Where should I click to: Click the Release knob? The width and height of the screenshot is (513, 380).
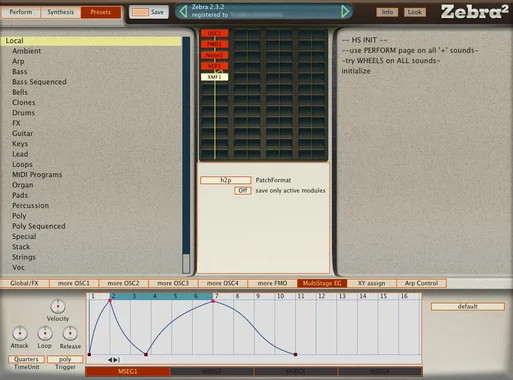click(x=70, y=333)
